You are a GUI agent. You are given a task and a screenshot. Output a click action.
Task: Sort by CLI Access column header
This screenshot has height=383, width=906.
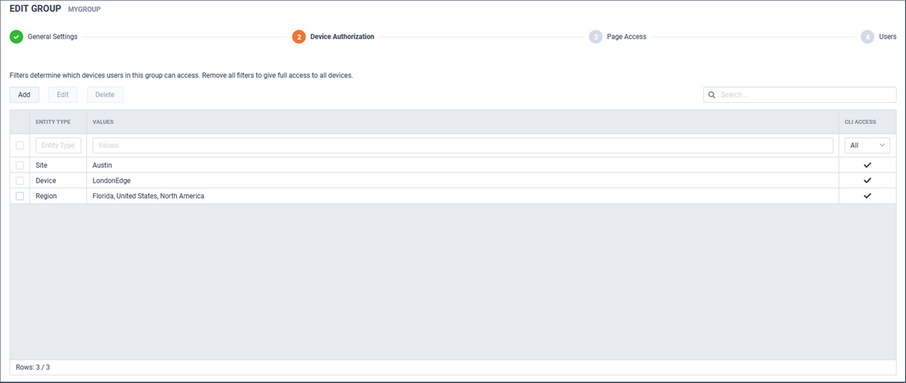pyautogui.click(x=867, y=122)
